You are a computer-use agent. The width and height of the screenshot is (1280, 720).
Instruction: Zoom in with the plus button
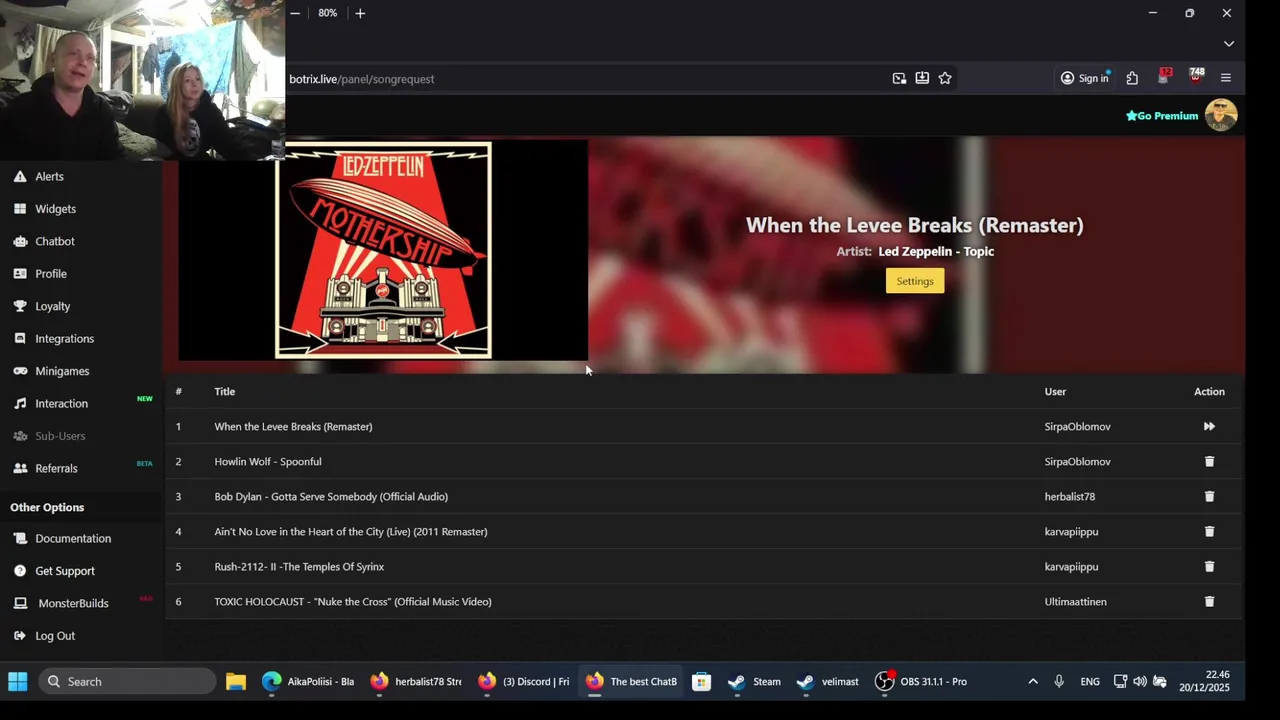(360, 13)
